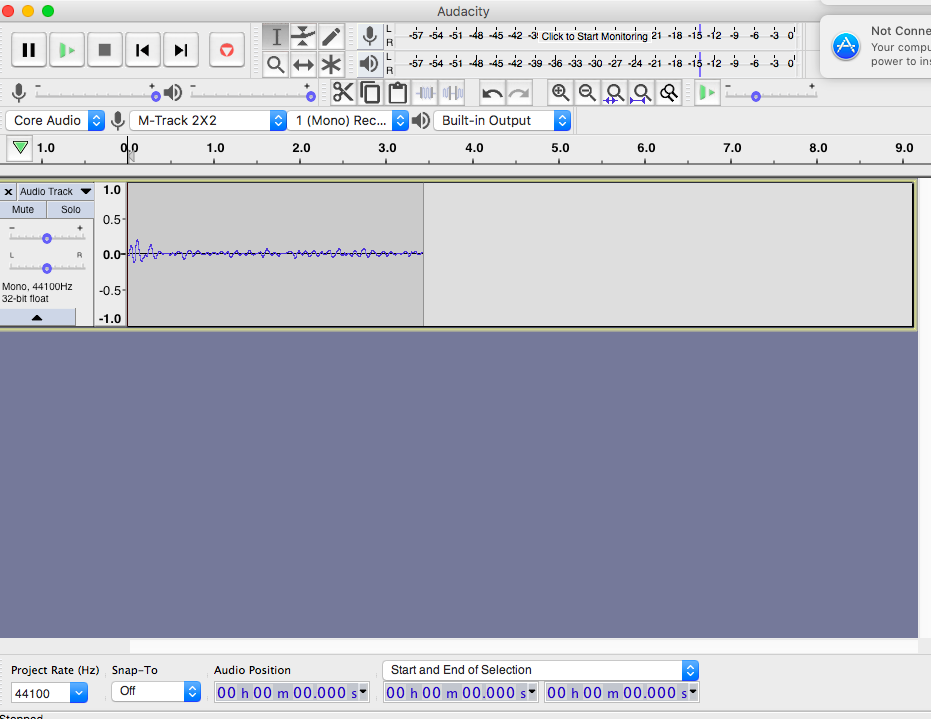Click the waveform in the Audio Track
931x719 pixels.
(275, 254)
